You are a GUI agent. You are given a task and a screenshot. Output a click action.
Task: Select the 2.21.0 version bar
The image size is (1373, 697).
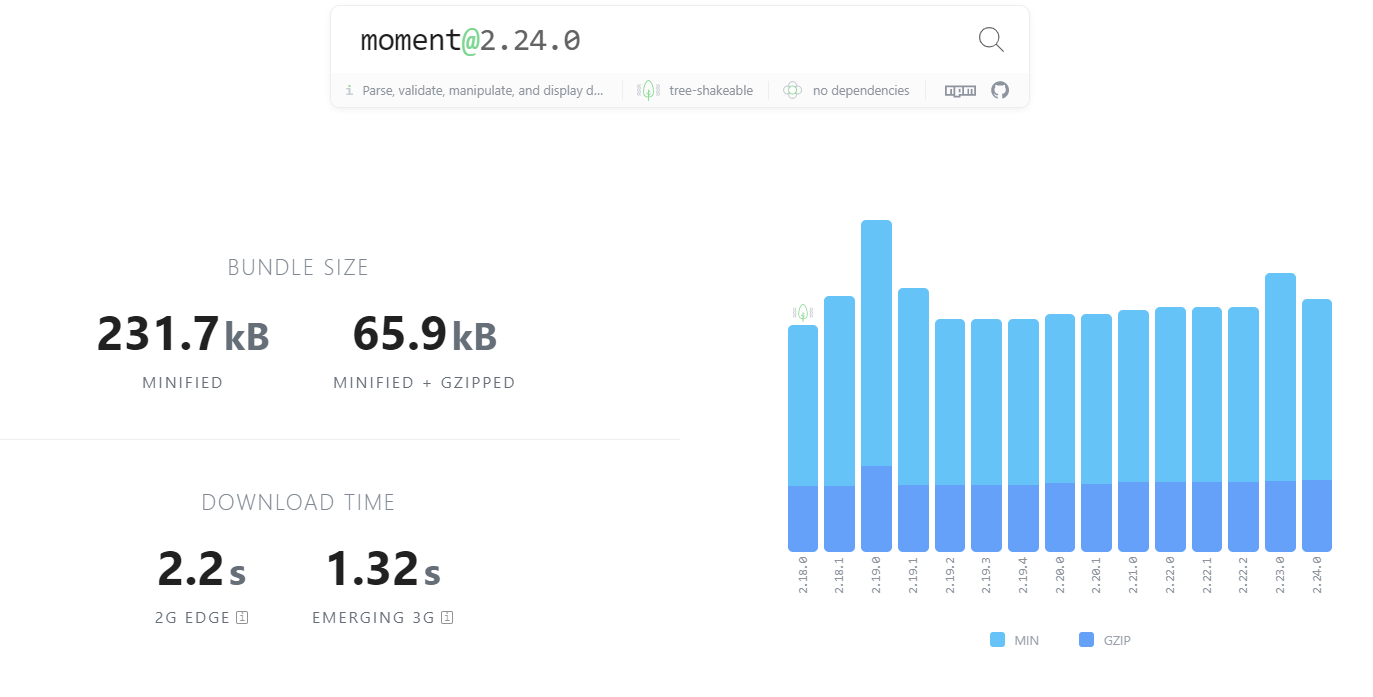coord(1133,431)
